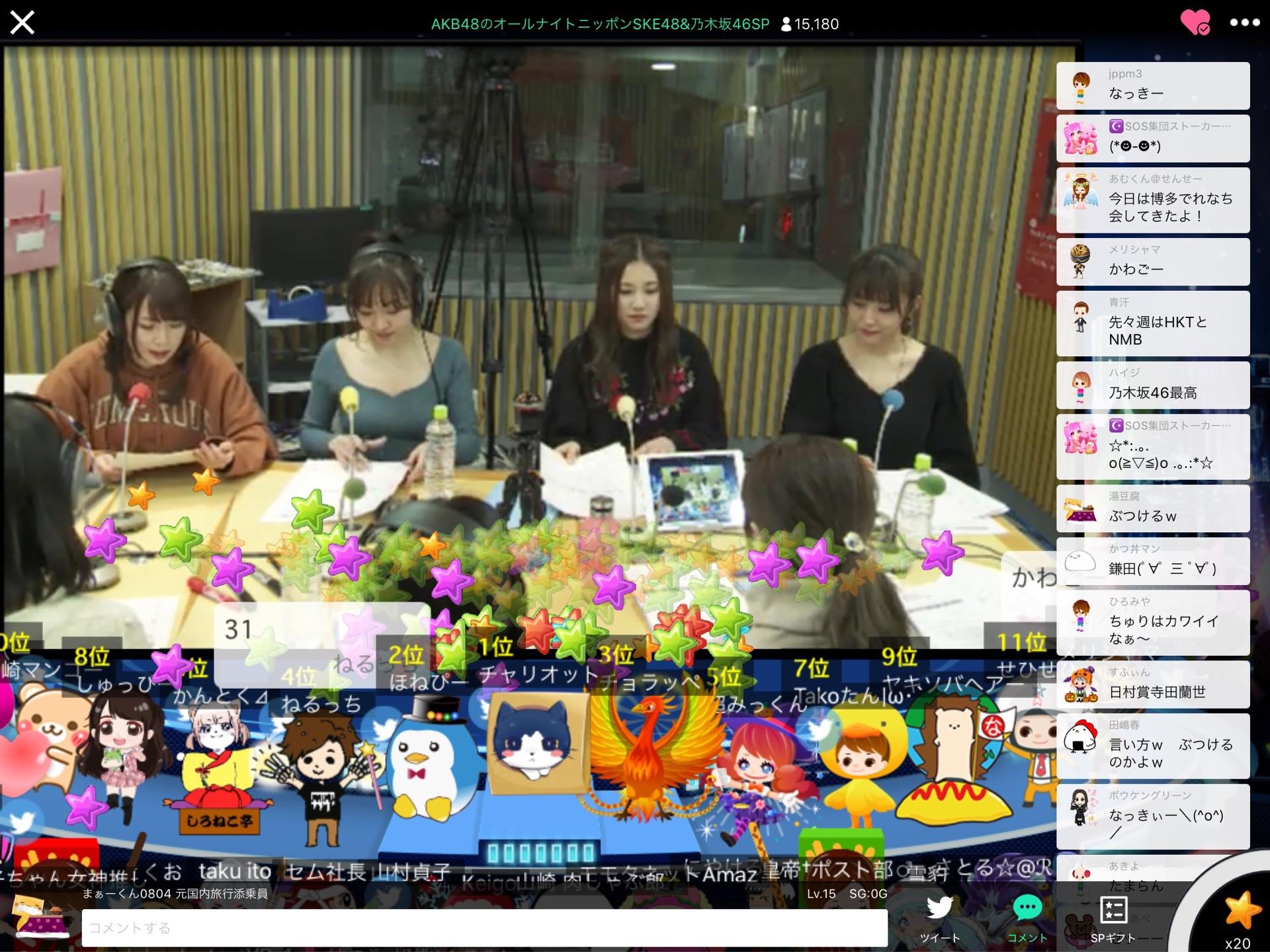Screen dimensions: 1270x952
Task: Tap 青汗 suited avatar
Action: [1081, 317]
